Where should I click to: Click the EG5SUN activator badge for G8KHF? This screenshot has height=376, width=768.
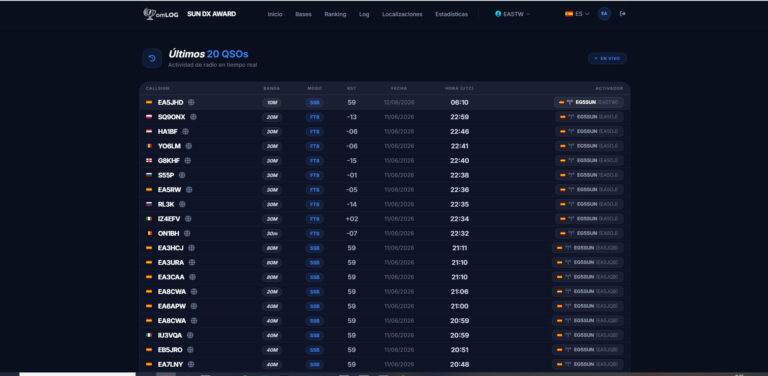(x=589, y=161)
